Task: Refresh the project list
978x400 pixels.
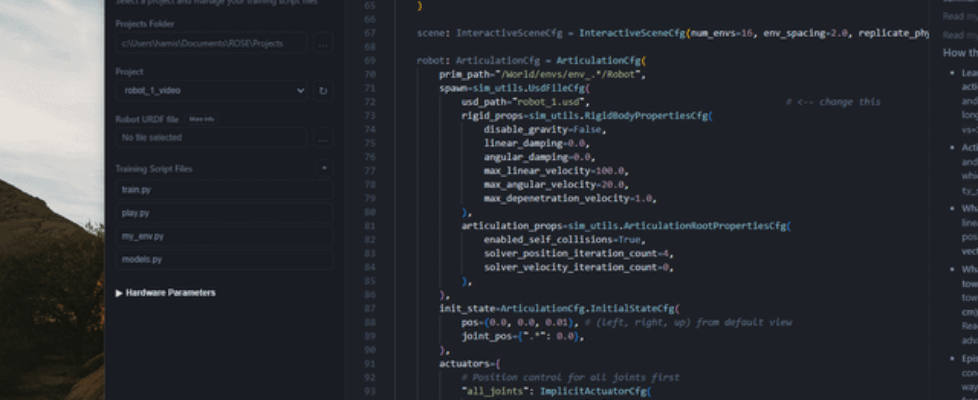Action: (x=323, y=91)
